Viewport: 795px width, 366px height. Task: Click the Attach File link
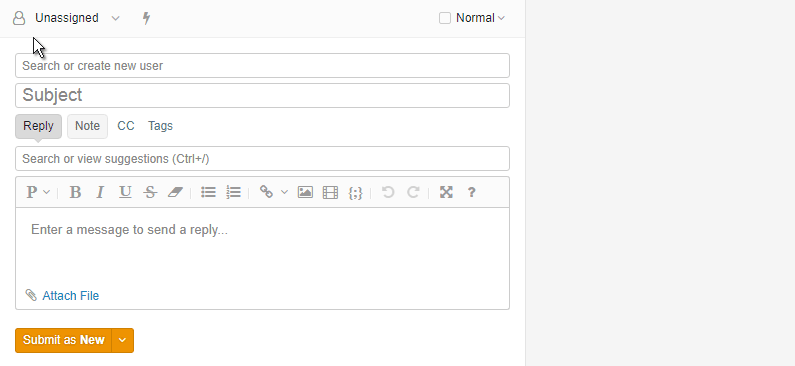point(70,296)
